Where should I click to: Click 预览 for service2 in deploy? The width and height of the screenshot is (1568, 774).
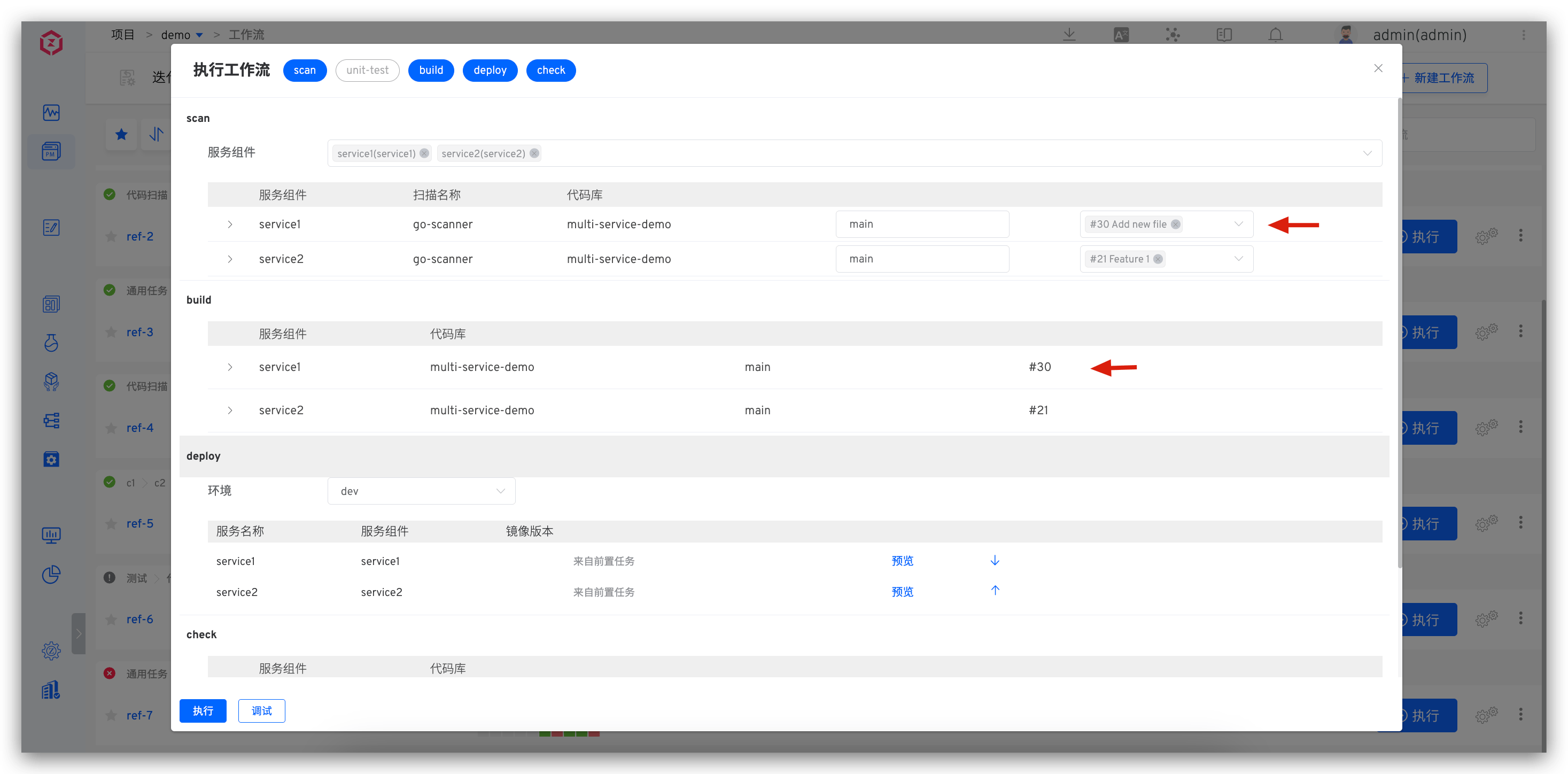(x=903, y=592)
